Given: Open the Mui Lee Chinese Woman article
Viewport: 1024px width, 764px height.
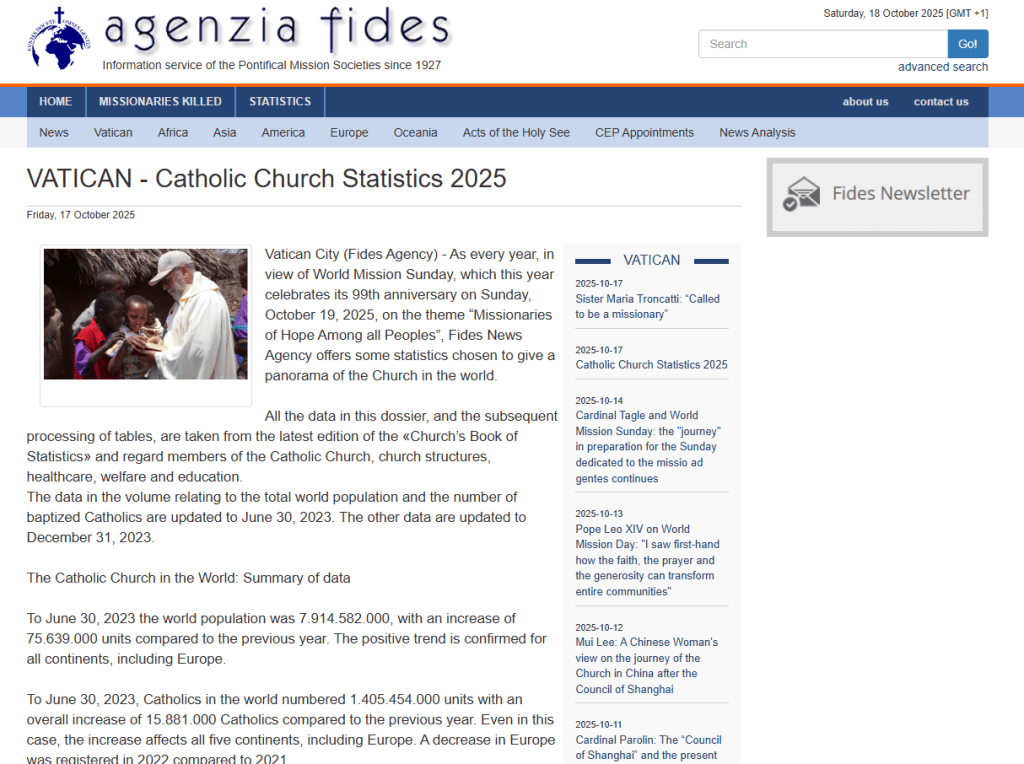Looking at the screenshot, I should click(x=646, y=665).
